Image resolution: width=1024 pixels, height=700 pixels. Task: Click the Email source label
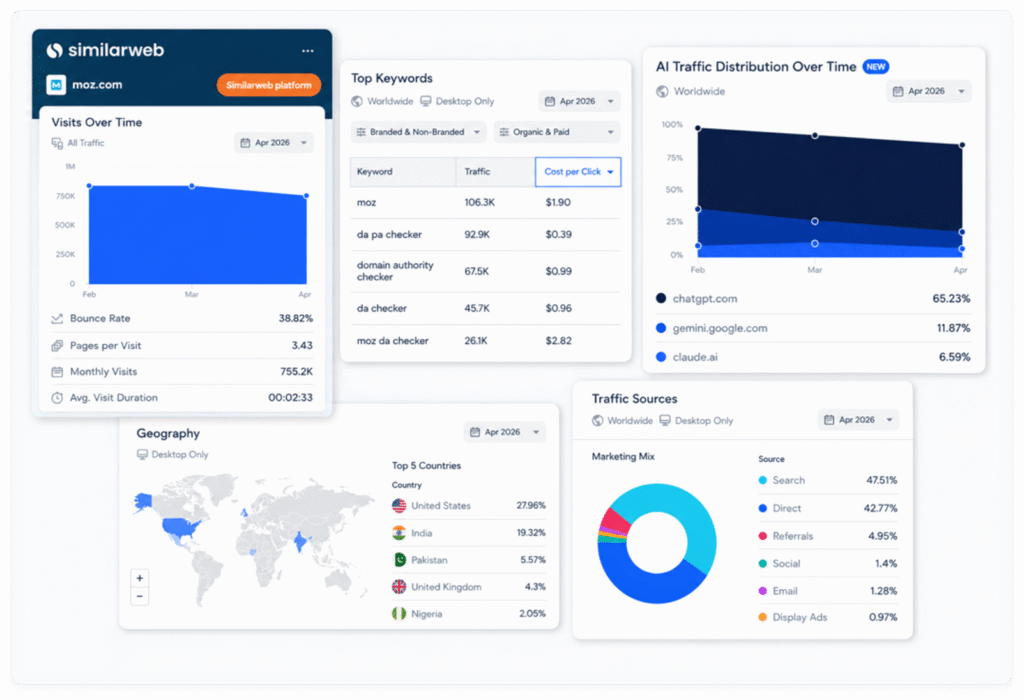[785, 591]
